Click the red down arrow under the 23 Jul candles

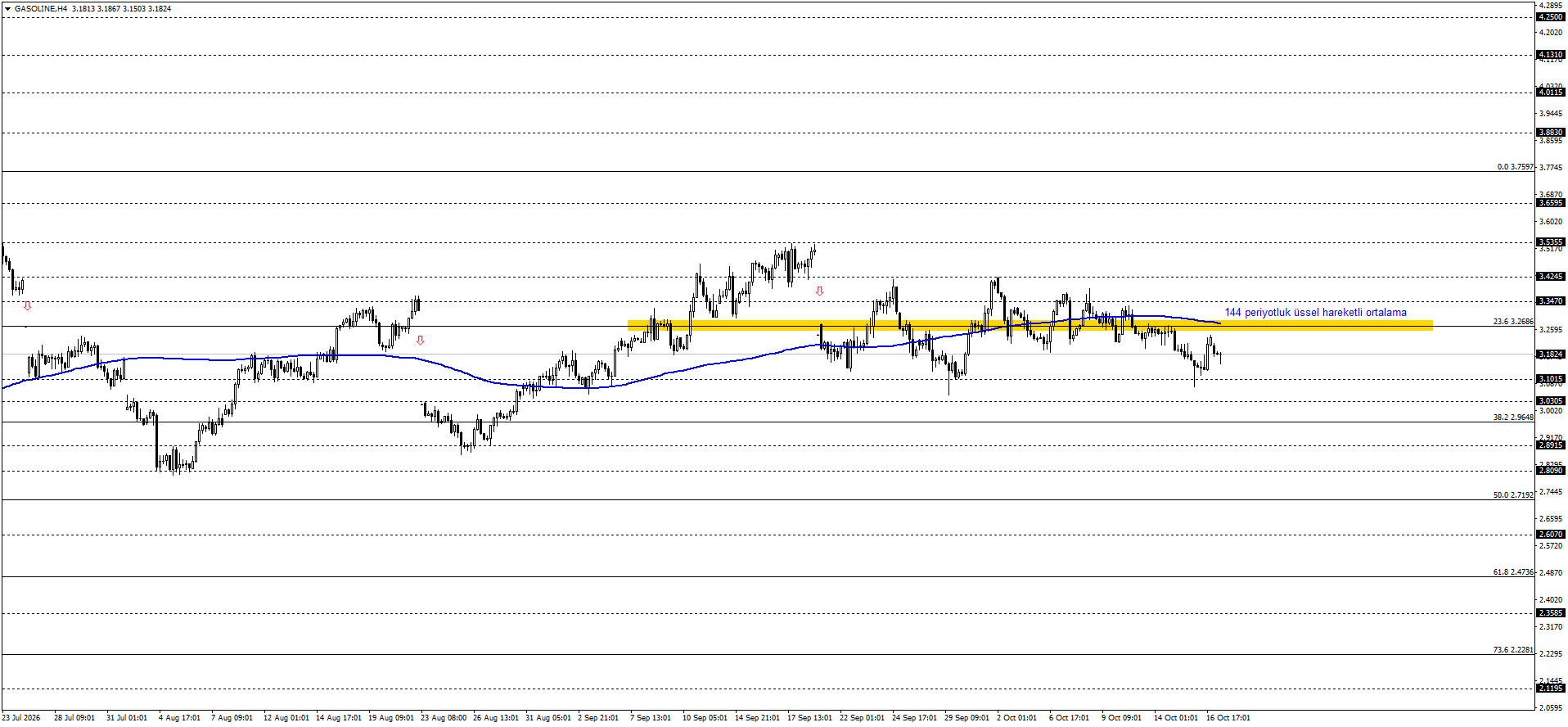tap(28, 305)
